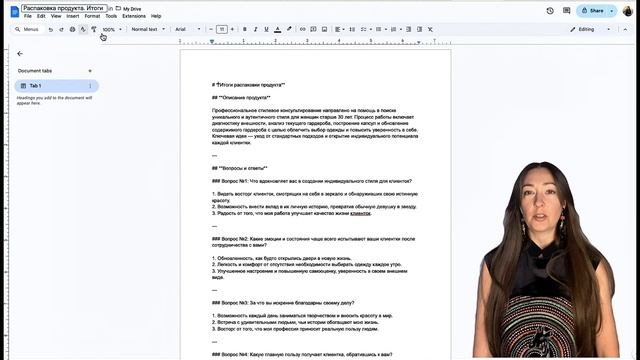Open the Insert menu

[x=73, y=16]
